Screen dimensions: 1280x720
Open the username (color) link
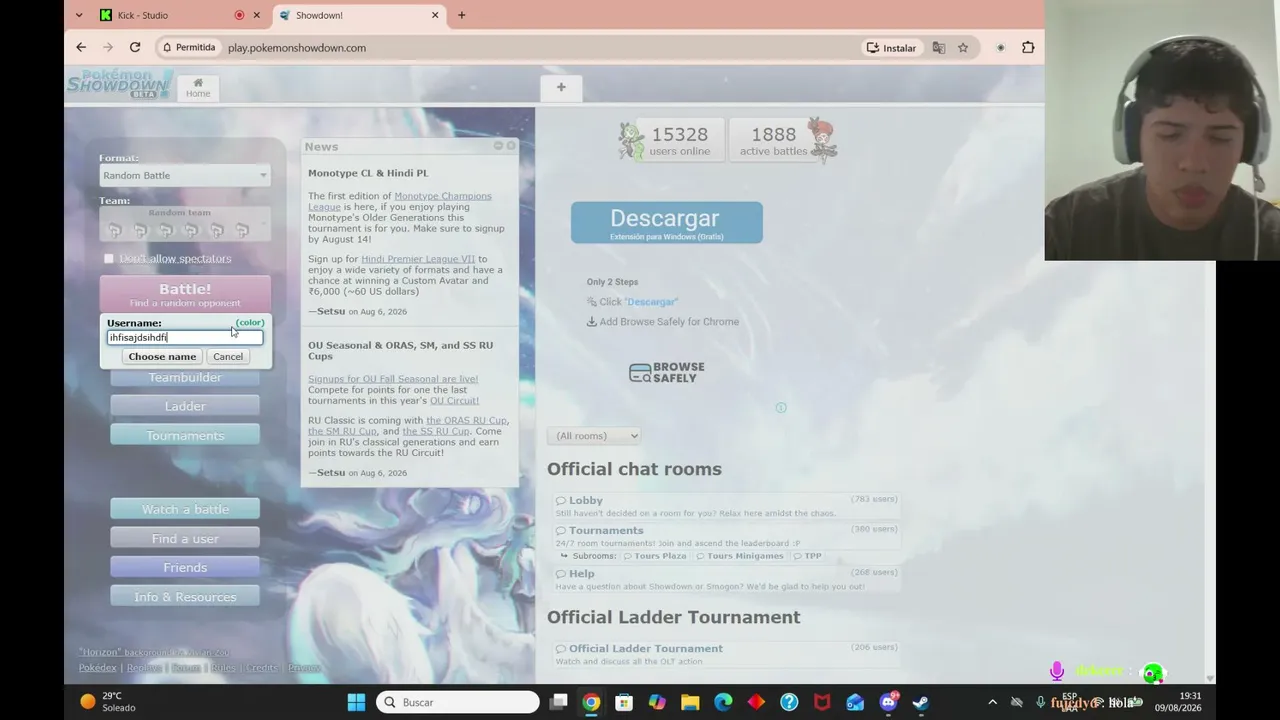[250, 323]
